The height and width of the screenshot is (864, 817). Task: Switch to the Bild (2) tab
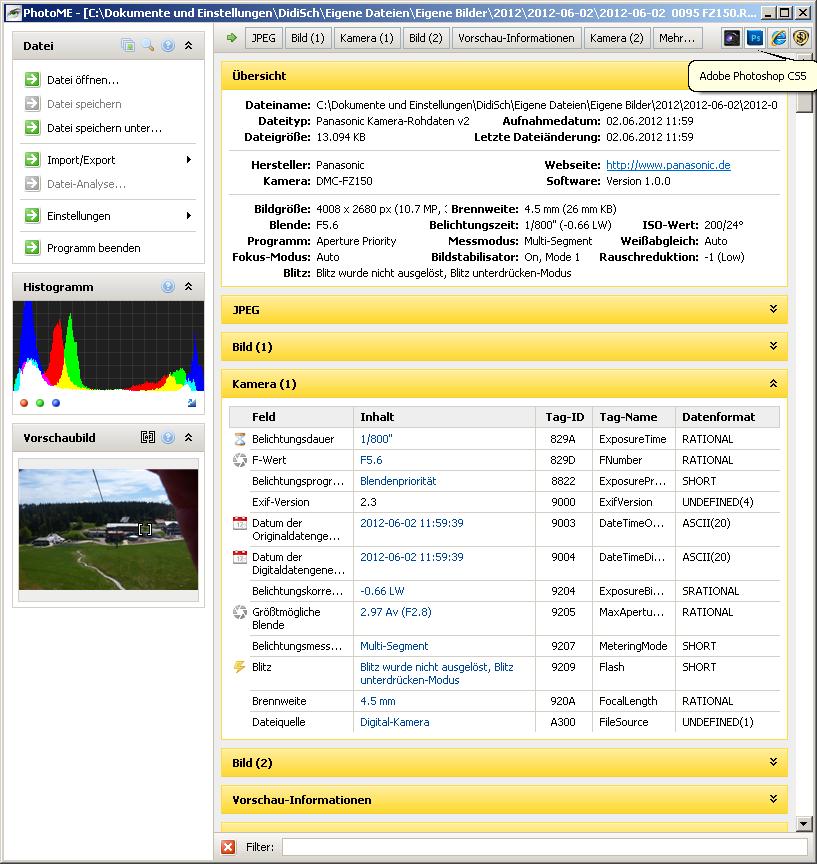click(426, 38)
